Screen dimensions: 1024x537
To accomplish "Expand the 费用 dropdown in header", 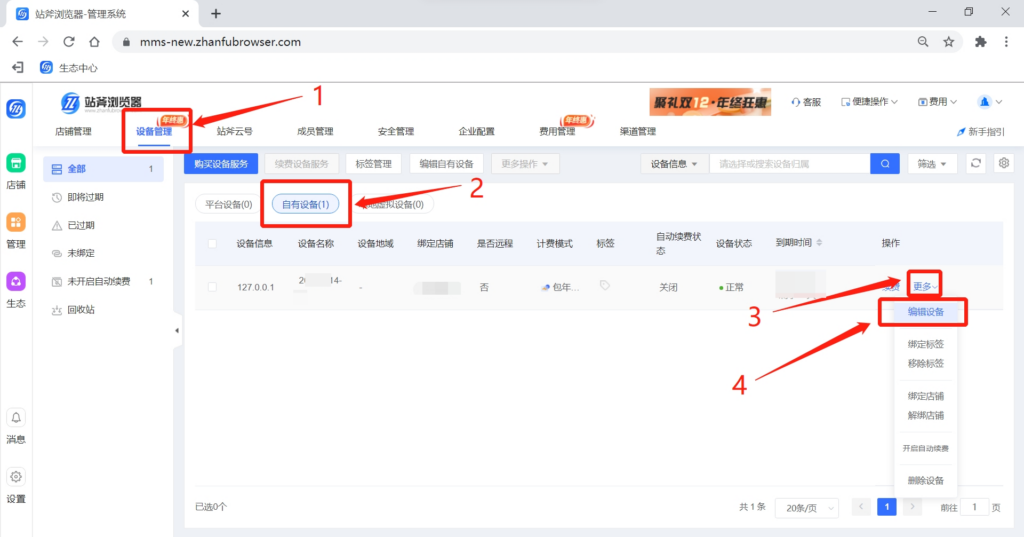I will 937,102.
